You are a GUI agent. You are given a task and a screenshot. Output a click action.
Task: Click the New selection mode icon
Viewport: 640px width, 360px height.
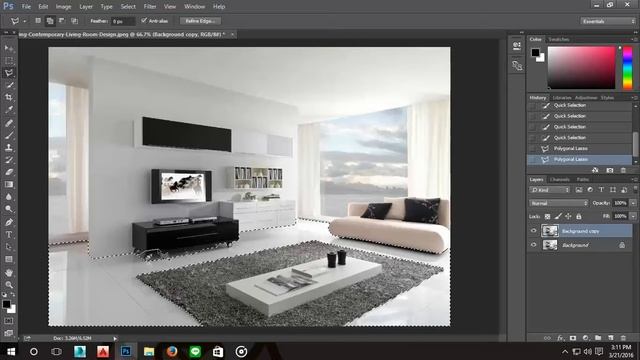38,20
